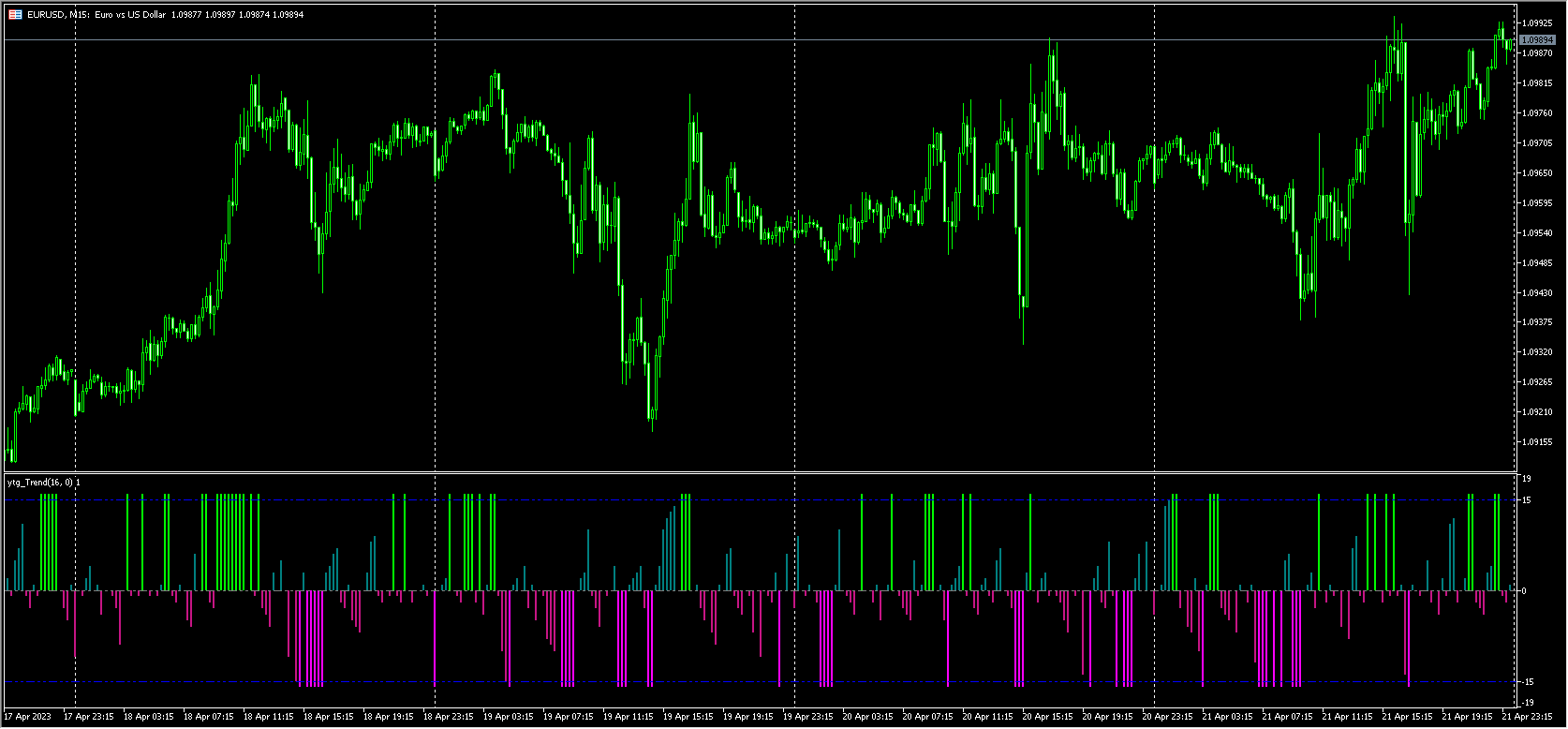Viewport: 1568px width, 729px height.
Task: Click the indicator scale value -15
Action: tap(1528, 681)
